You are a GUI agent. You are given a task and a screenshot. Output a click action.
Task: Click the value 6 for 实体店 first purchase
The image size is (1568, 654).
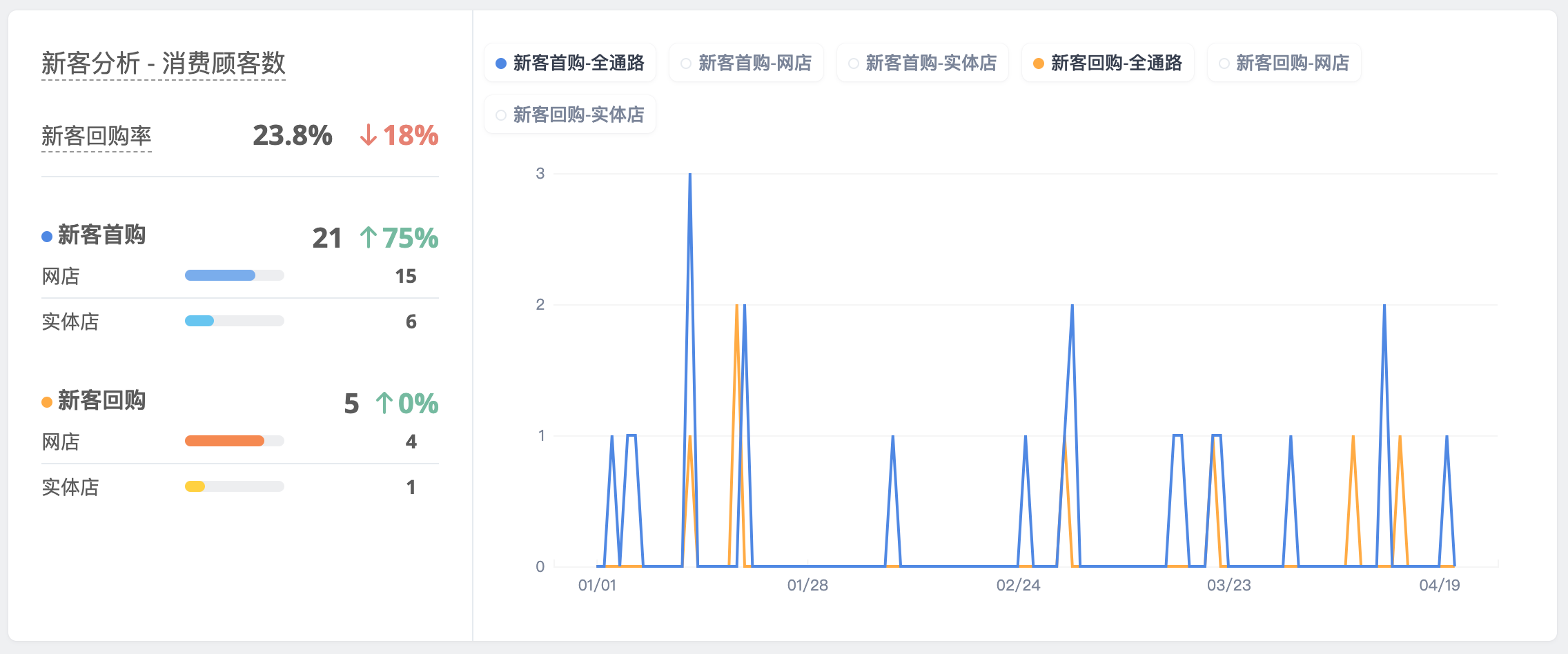pos(411,321)
